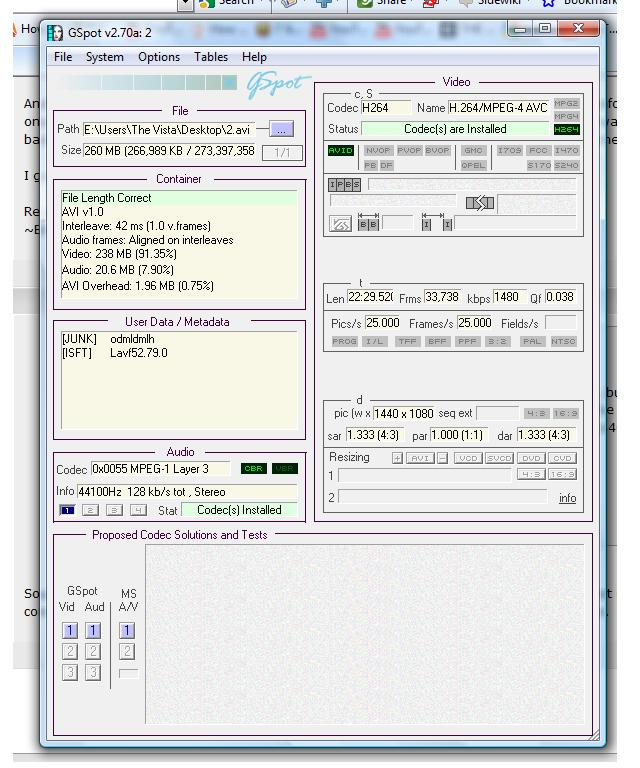Viewport: 640px width, 768px height.
Task: Click the QPEL indicator
Action: click(x=473, y=165)
